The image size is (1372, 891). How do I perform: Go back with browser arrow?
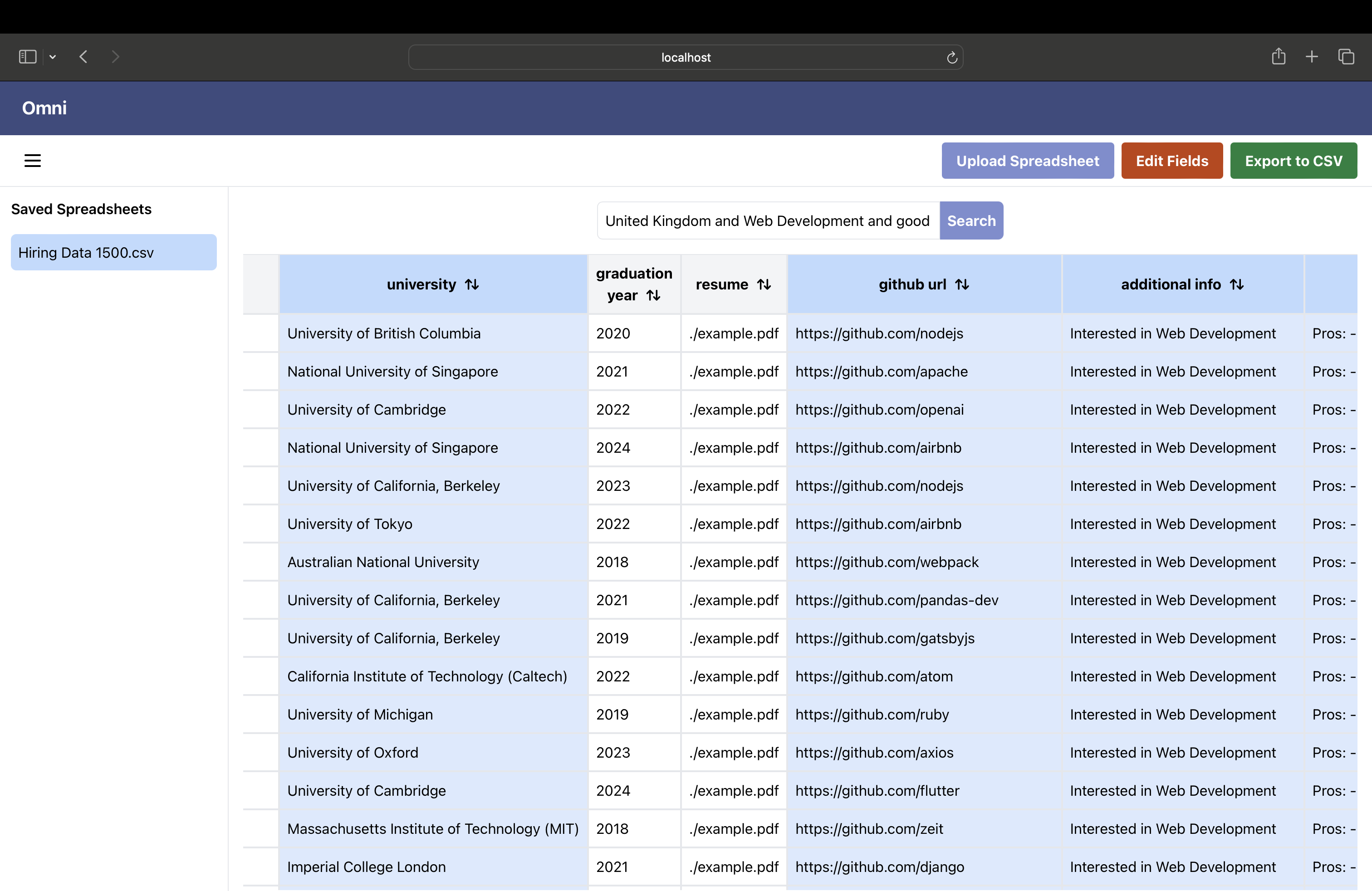coord(83,56)
